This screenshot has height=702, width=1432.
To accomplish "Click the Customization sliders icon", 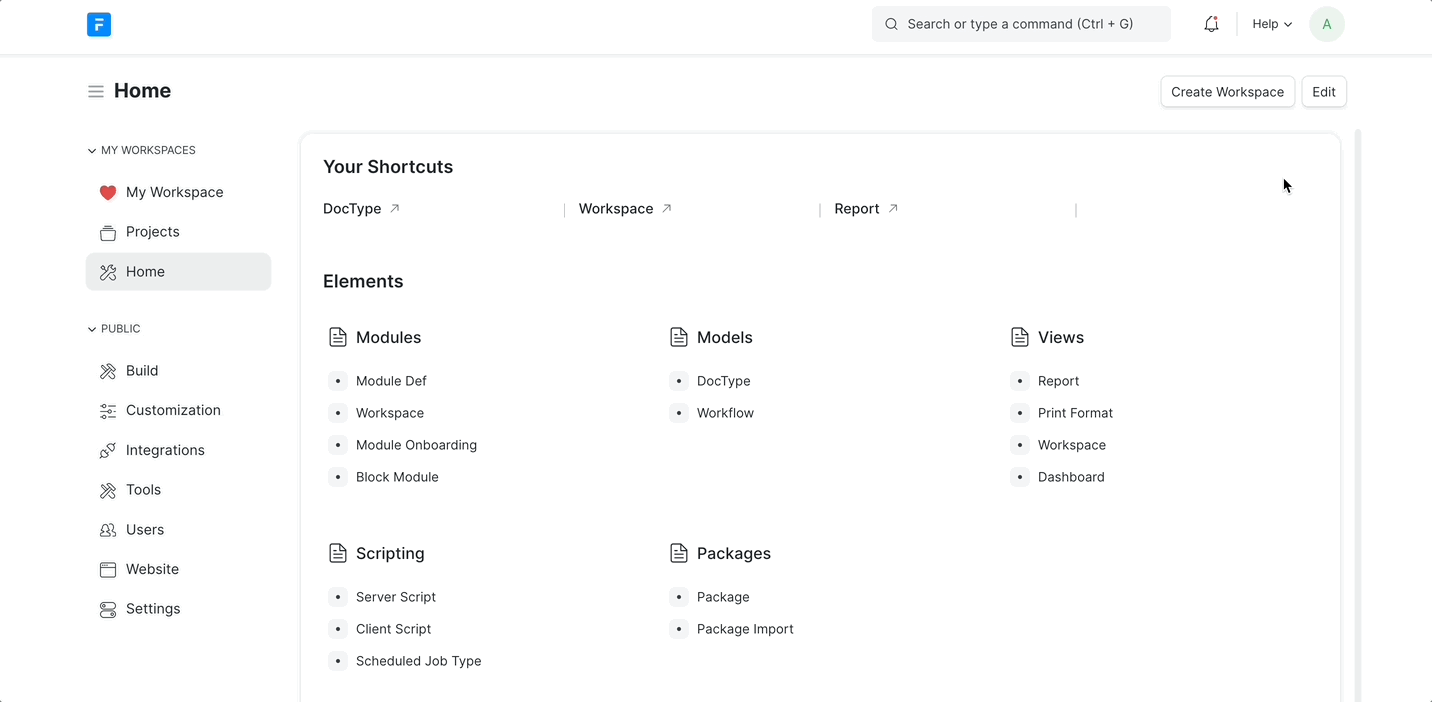I will (x=108, y=411).
